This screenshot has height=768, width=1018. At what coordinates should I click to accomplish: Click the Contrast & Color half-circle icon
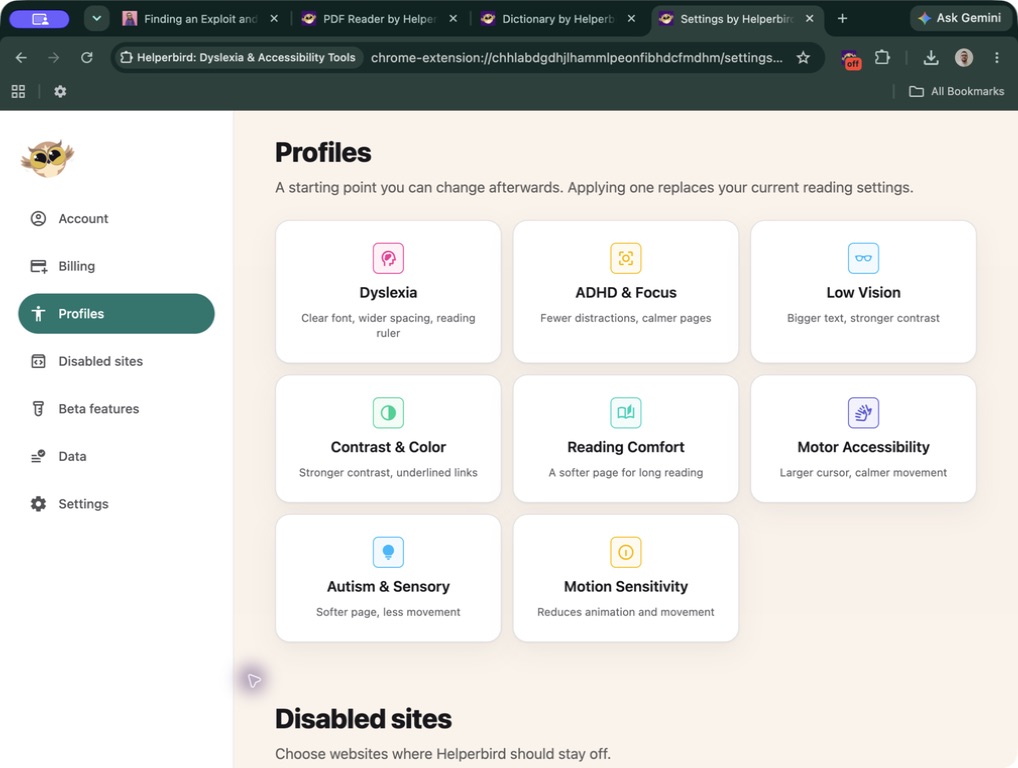point(388,413)
